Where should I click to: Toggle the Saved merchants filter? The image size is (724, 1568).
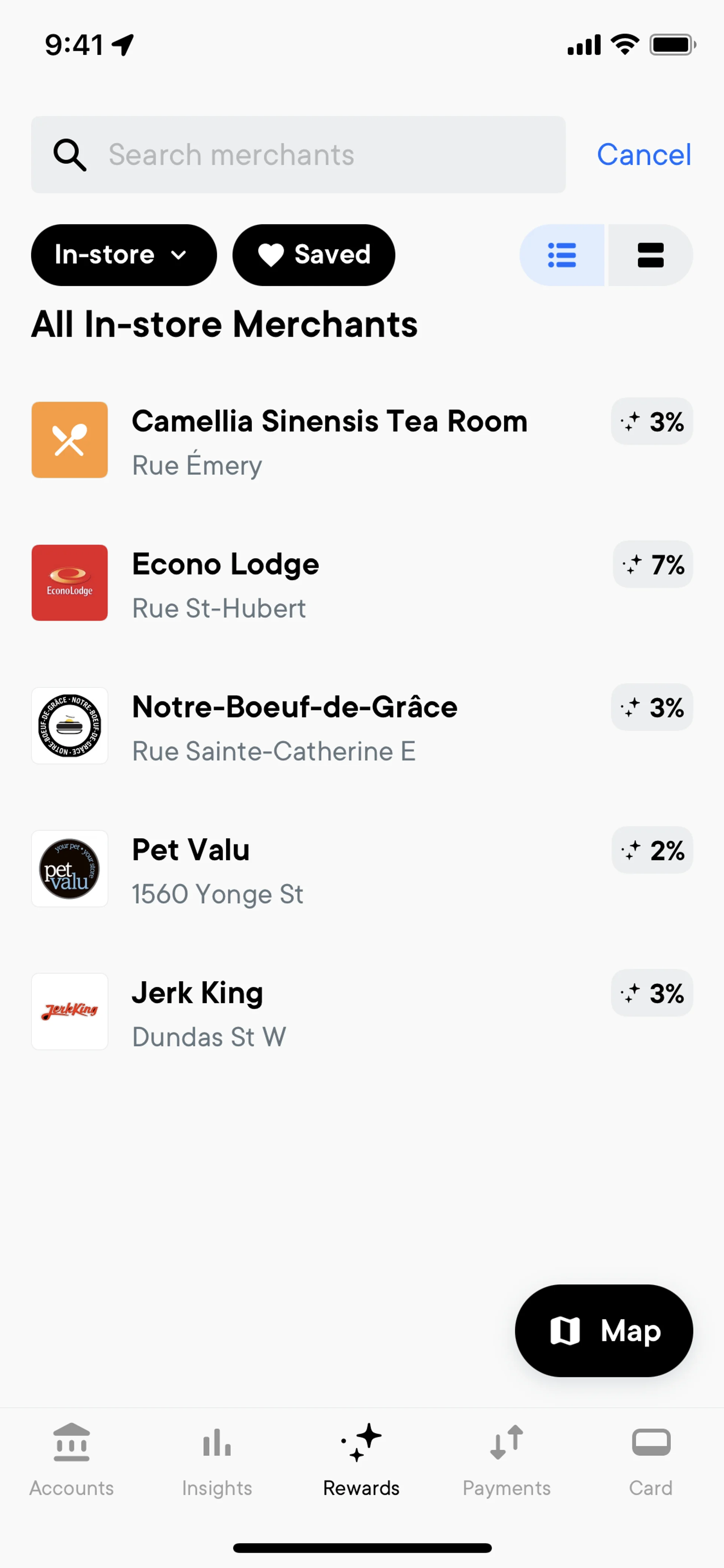click(x=314, y=255)
